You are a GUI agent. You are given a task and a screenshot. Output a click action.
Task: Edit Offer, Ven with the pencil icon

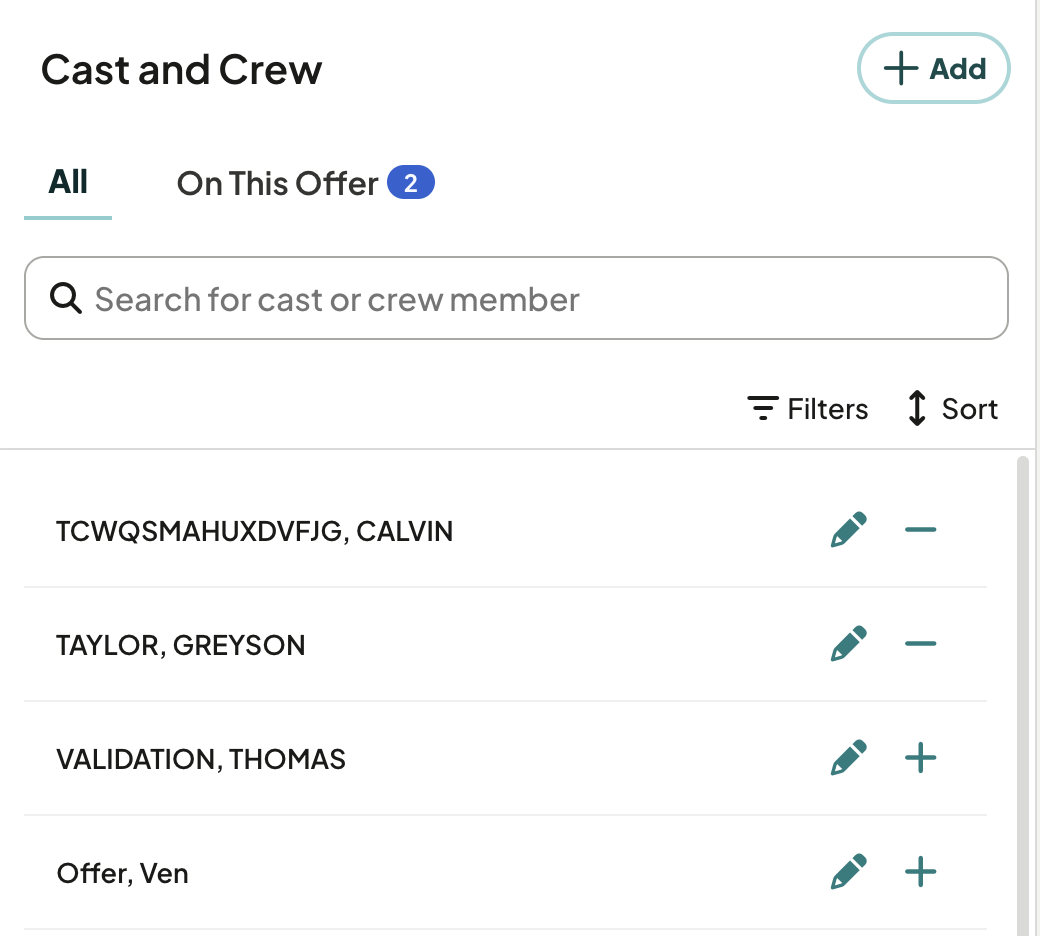coord(848,872)
